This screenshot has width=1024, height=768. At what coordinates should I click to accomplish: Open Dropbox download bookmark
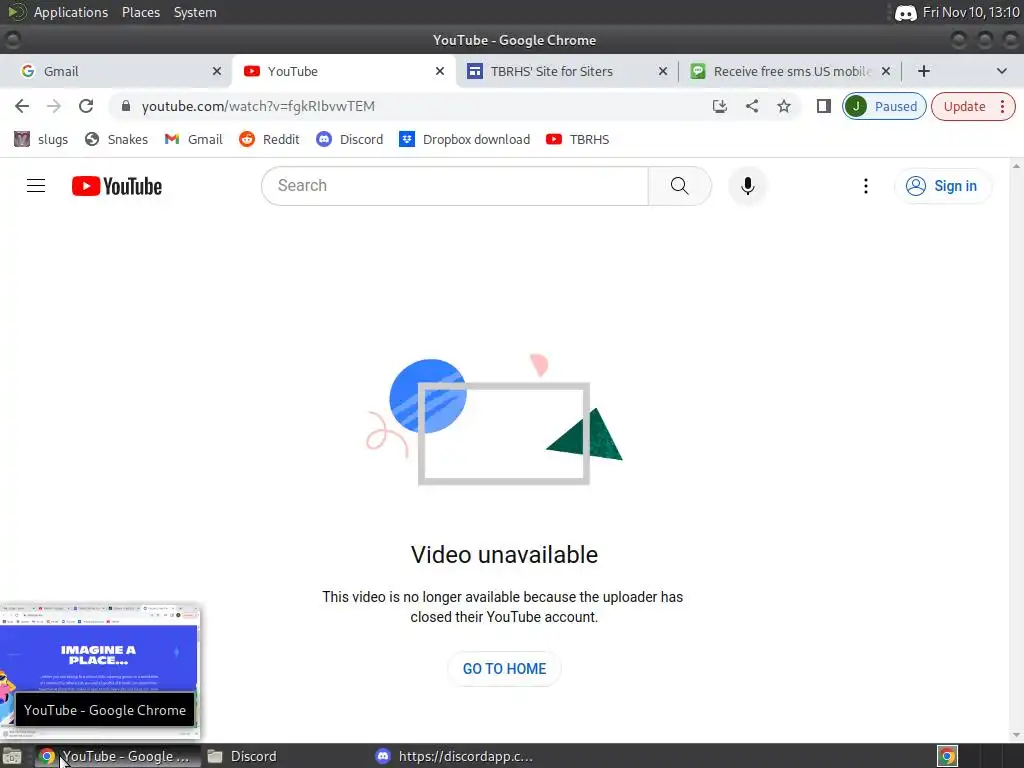click(x=464, y=139)
